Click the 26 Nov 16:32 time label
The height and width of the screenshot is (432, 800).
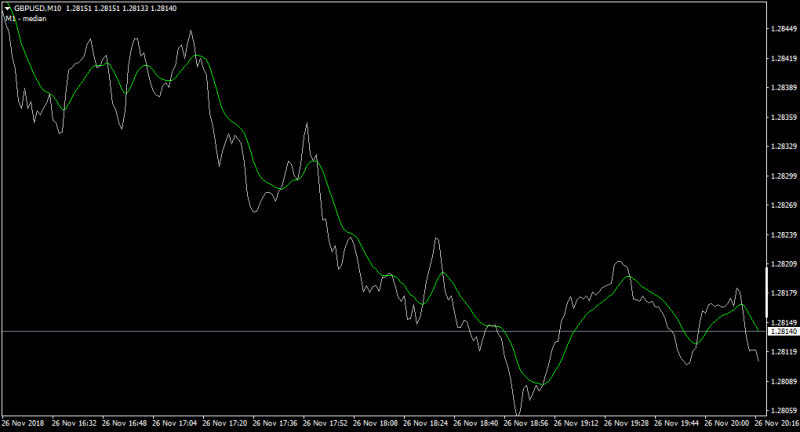click(x=74, y=423)
